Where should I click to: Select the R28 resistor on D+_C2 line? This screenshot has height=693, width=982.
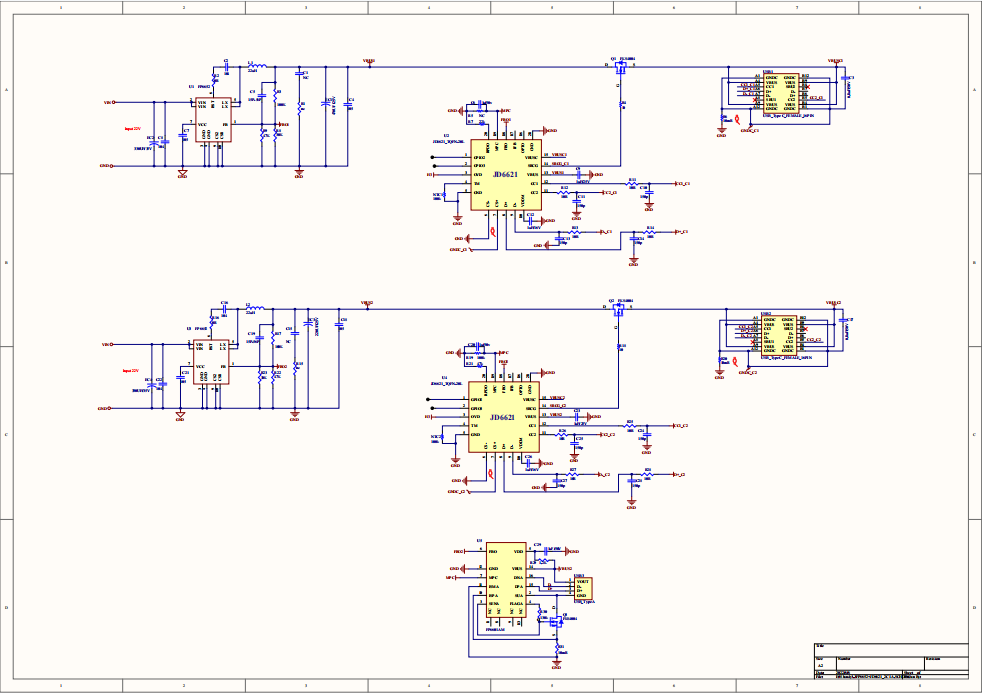(x=648, y=474)
